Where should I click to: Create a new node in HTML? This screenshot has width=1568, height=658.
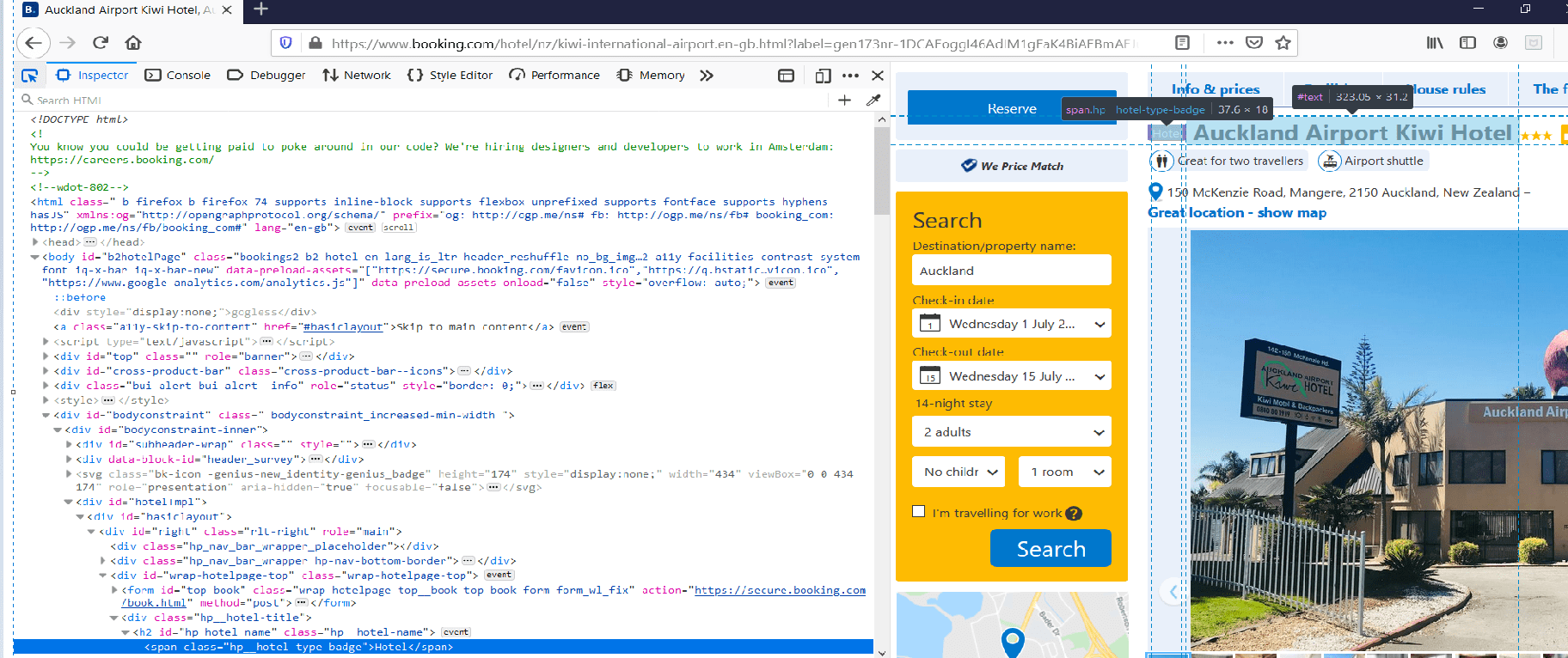(x=845, y=101)
